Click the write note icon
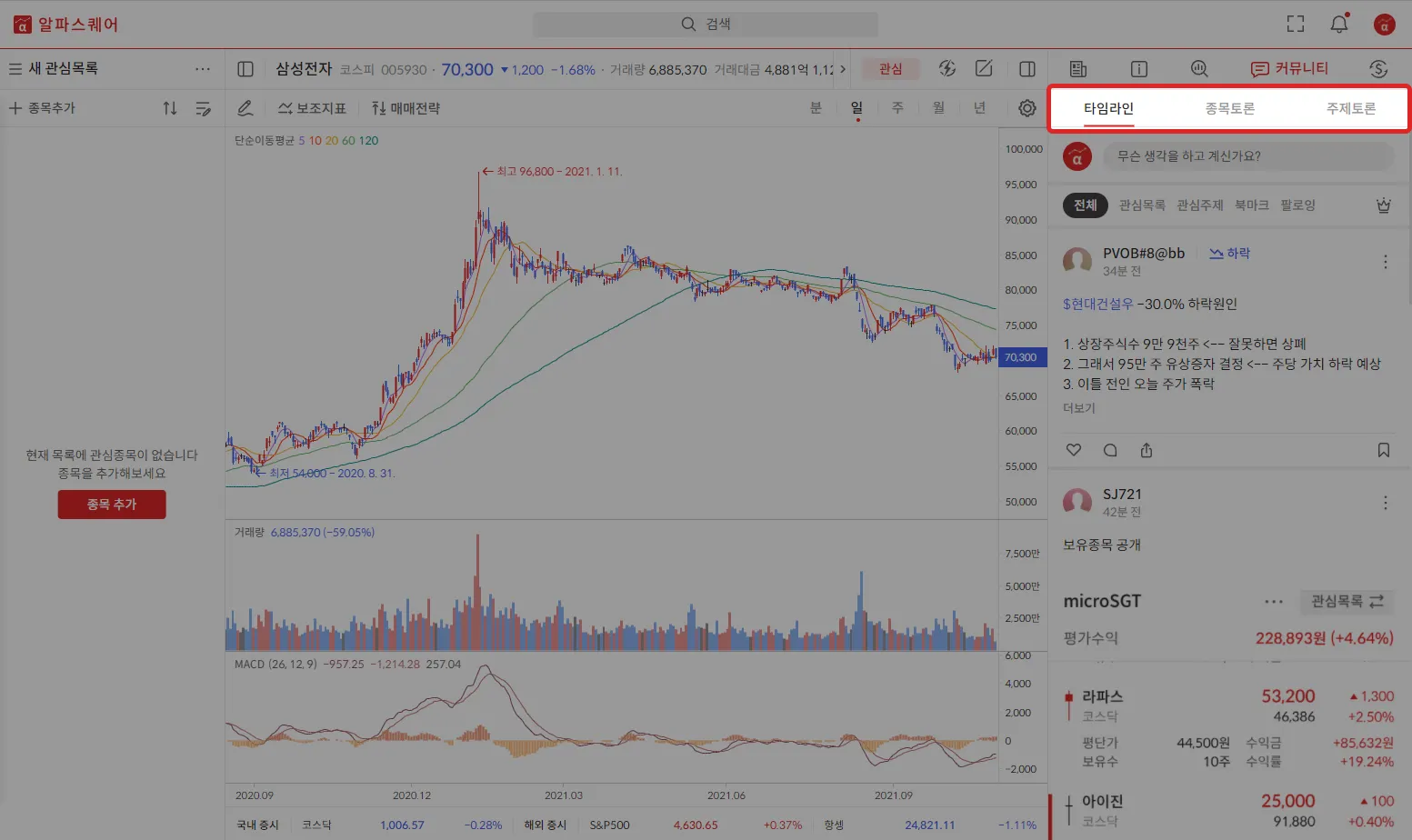The height and width of the screenshot is (840, 1412). [984, 69]
